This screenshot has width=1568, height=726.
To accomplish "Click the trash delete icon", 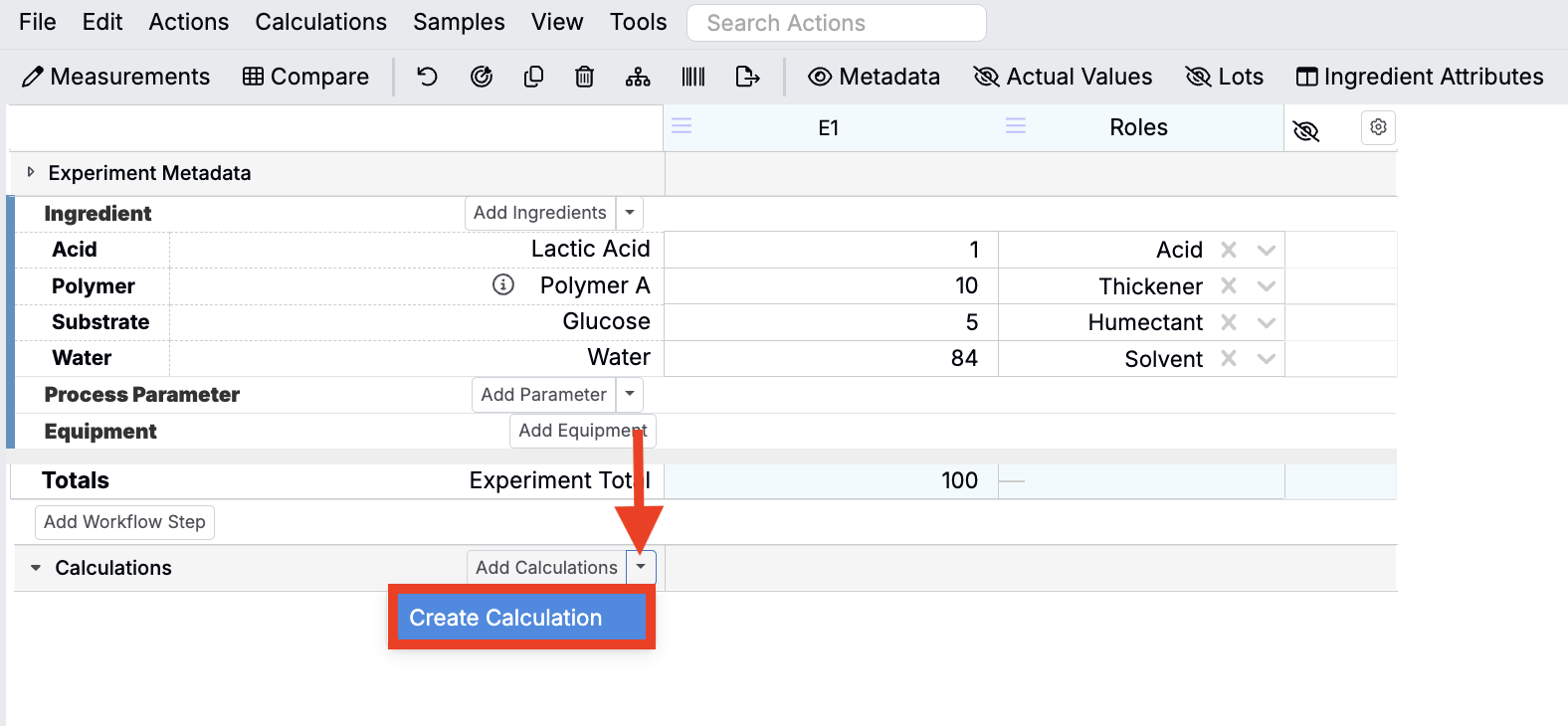I will point(585,77).
